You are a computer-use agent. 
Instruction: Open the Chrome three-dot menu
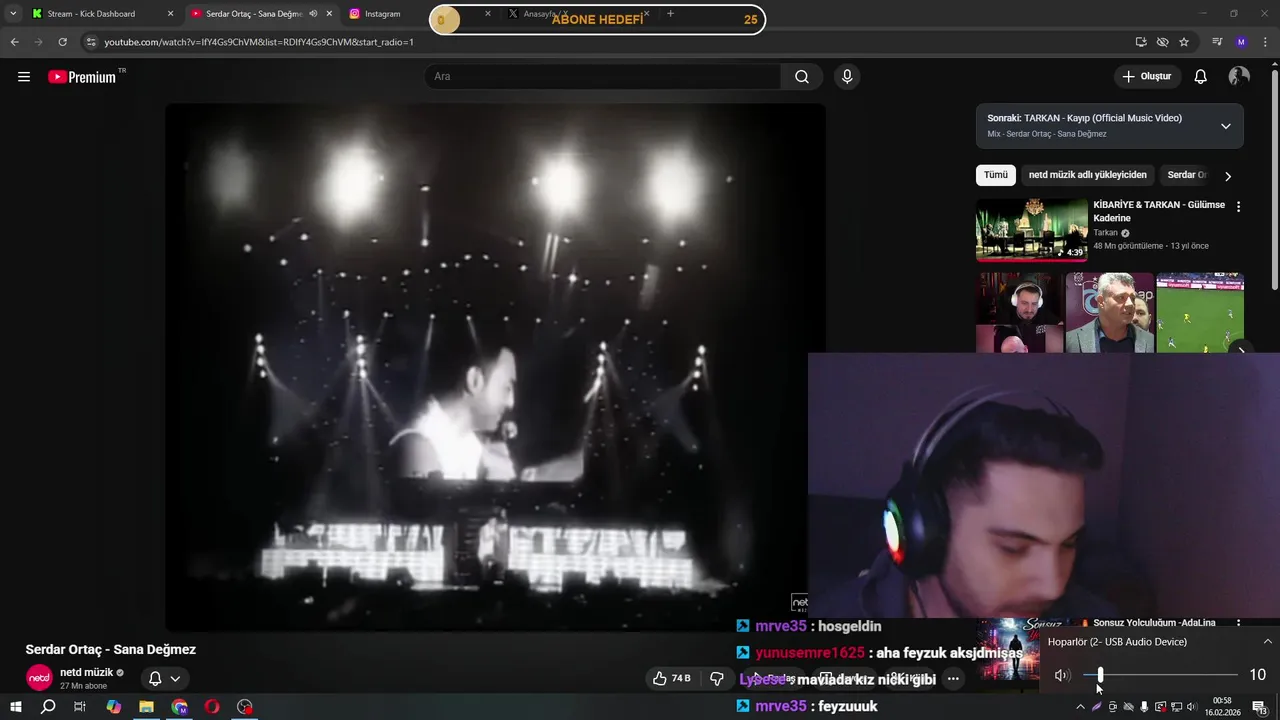(x=1265, y=42)
